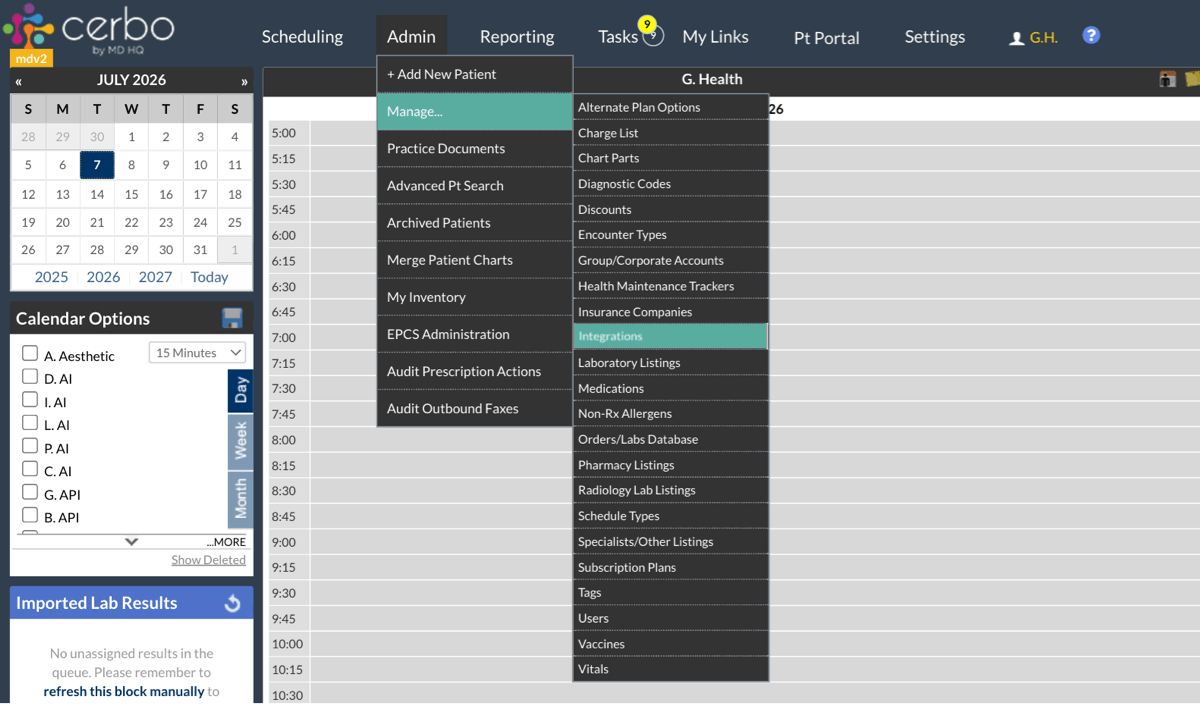Screen dimensions: 1200x704
Task: Click the Today link under the calendar
Action: coord(209,277)
